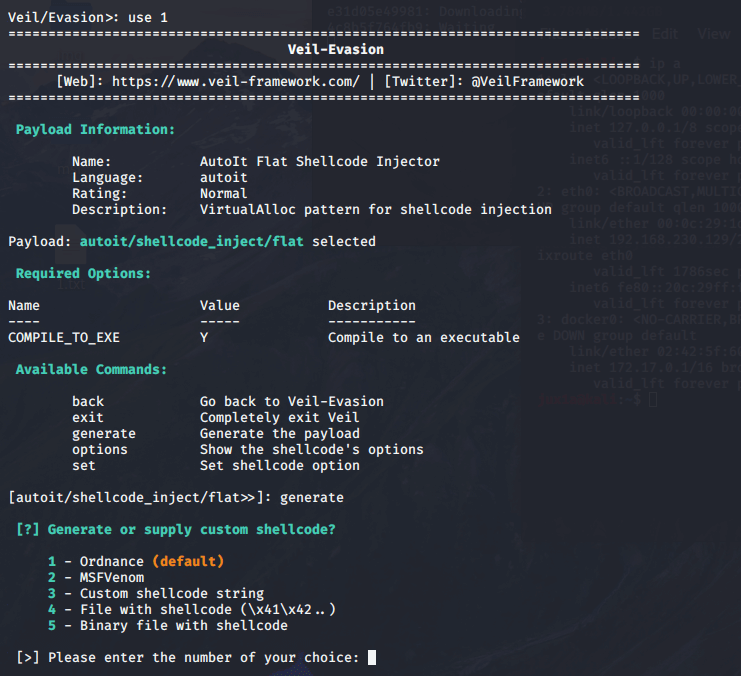Screen dimensions: 741x676
Task: Select option 3 - Custom shellcode string
Action: (156, 594)
